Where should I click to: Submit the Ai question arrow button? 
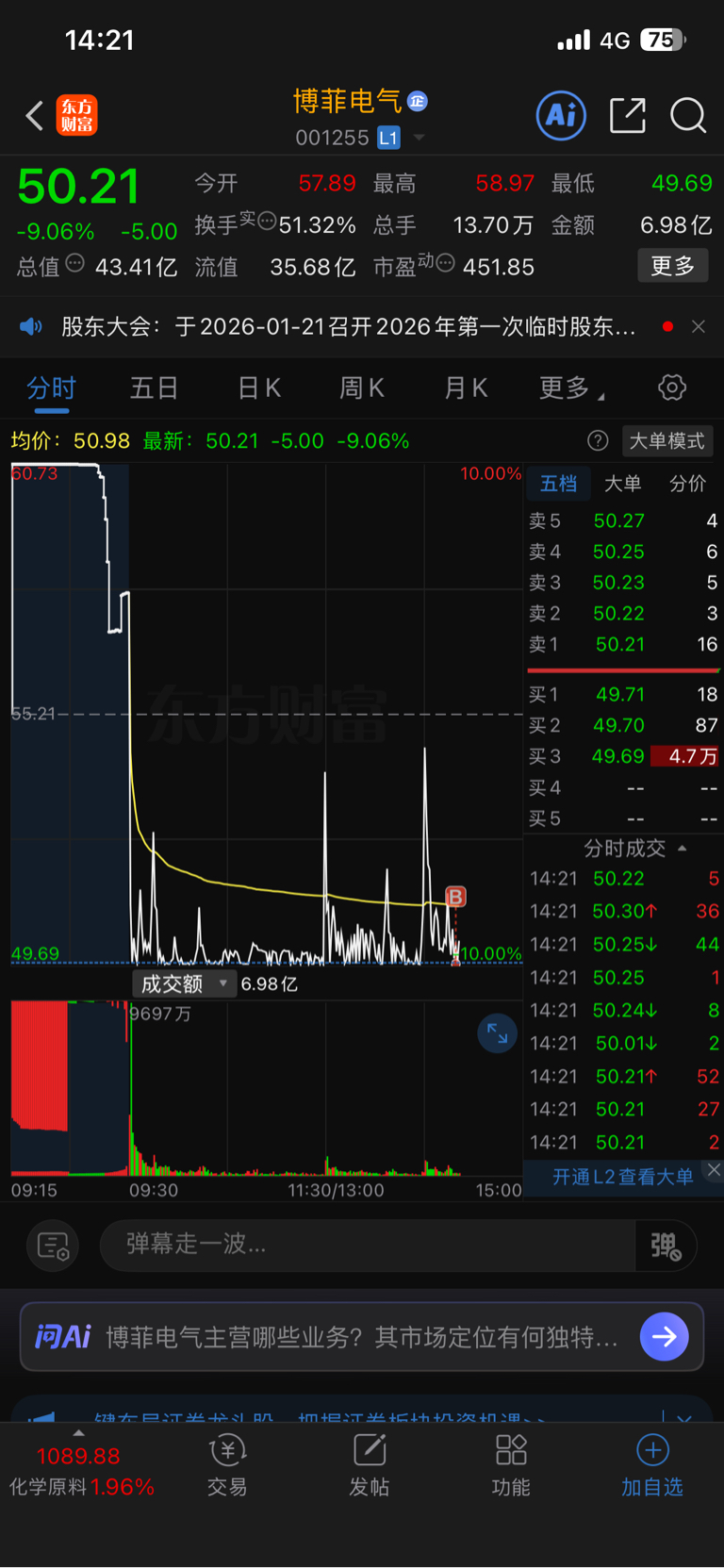pyautogui.click(x=664, y=1336)
